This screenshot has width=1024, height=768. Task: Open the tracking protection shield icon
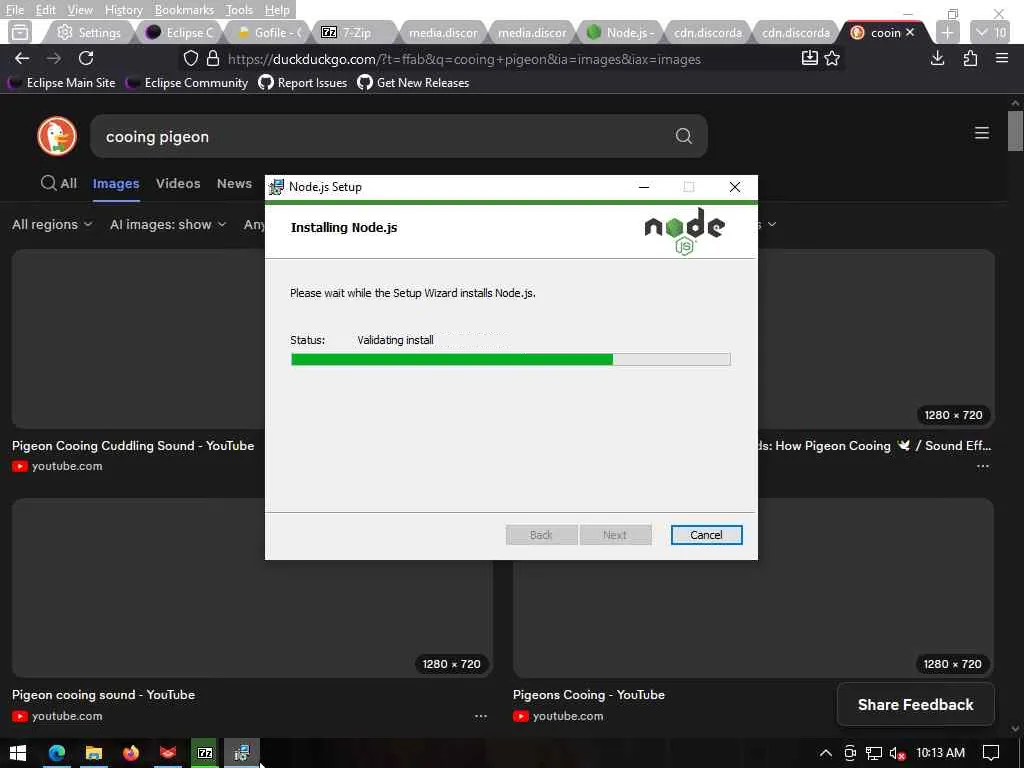191,59
